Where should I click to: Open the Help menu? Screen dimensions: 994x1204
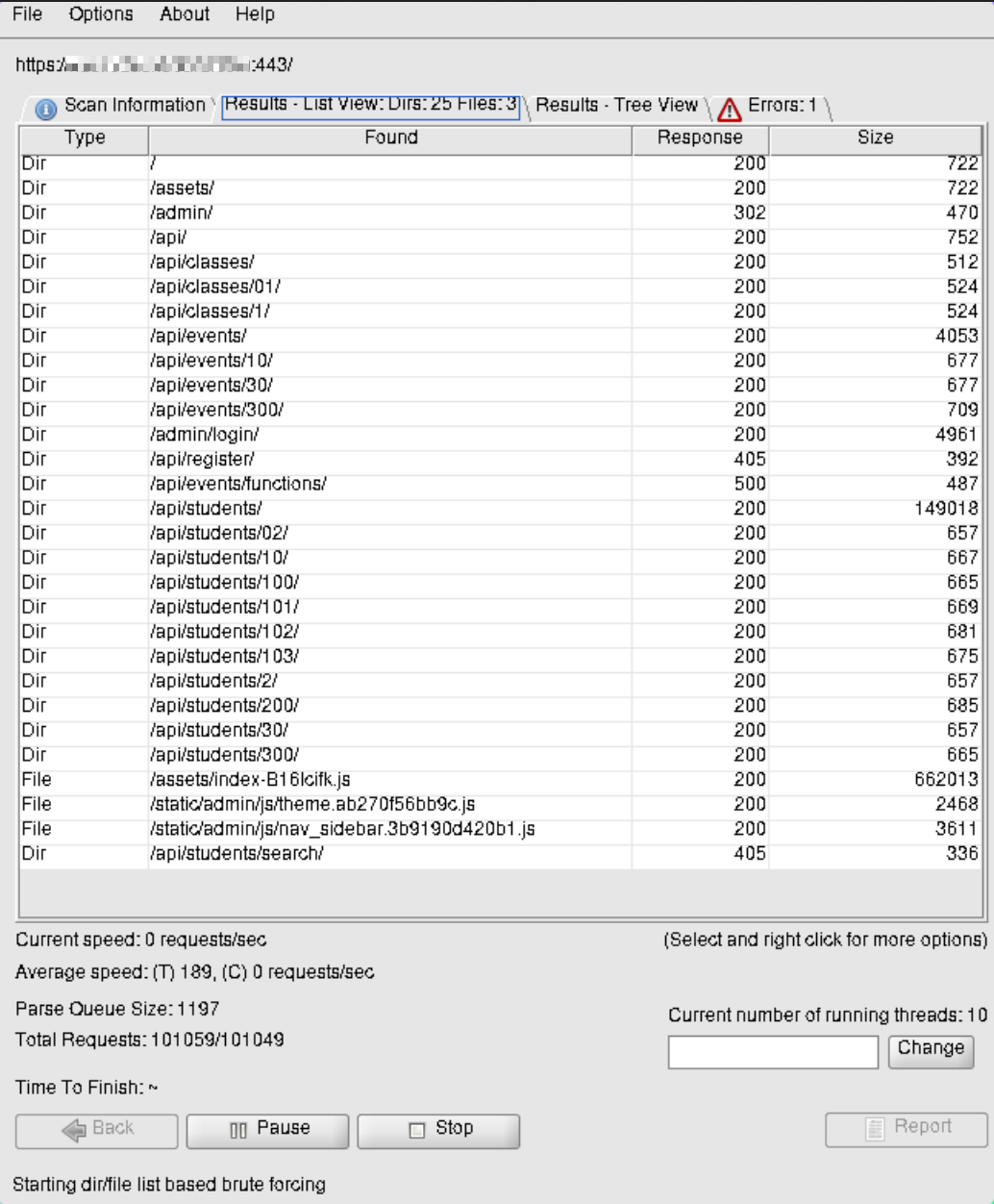click(x=255, y=14)
